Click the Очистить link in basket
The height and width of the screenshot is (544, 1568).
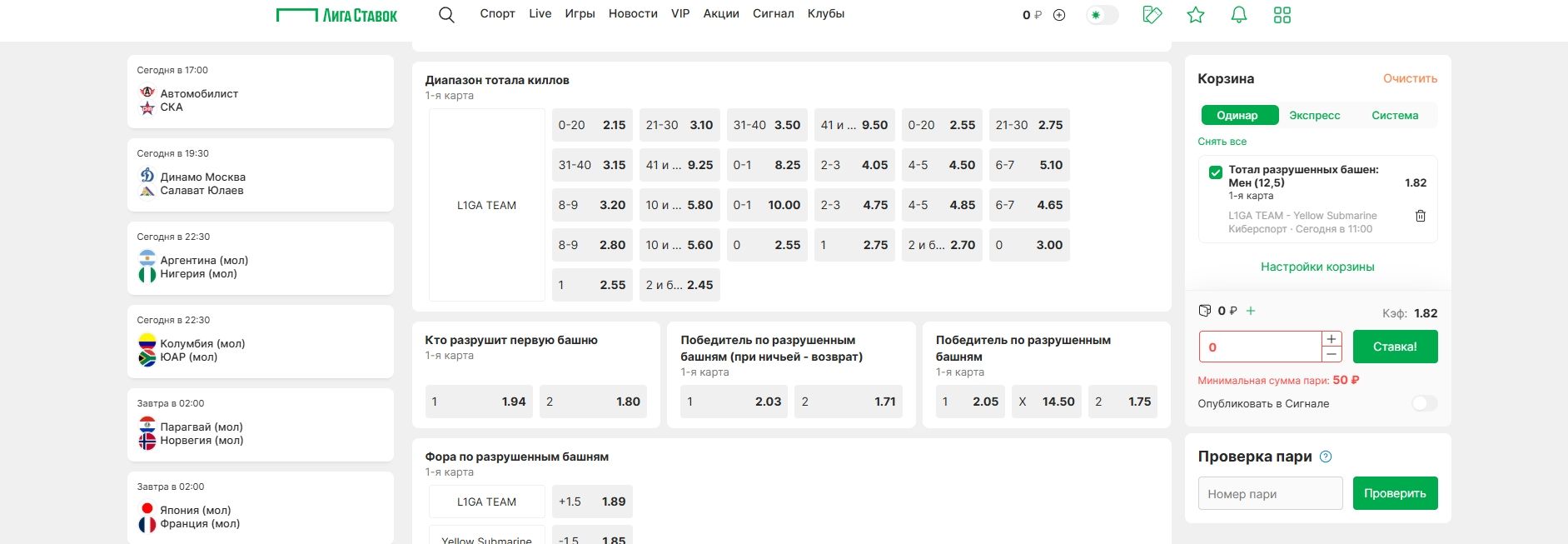pyautogui.click(x=1410, y=78)
